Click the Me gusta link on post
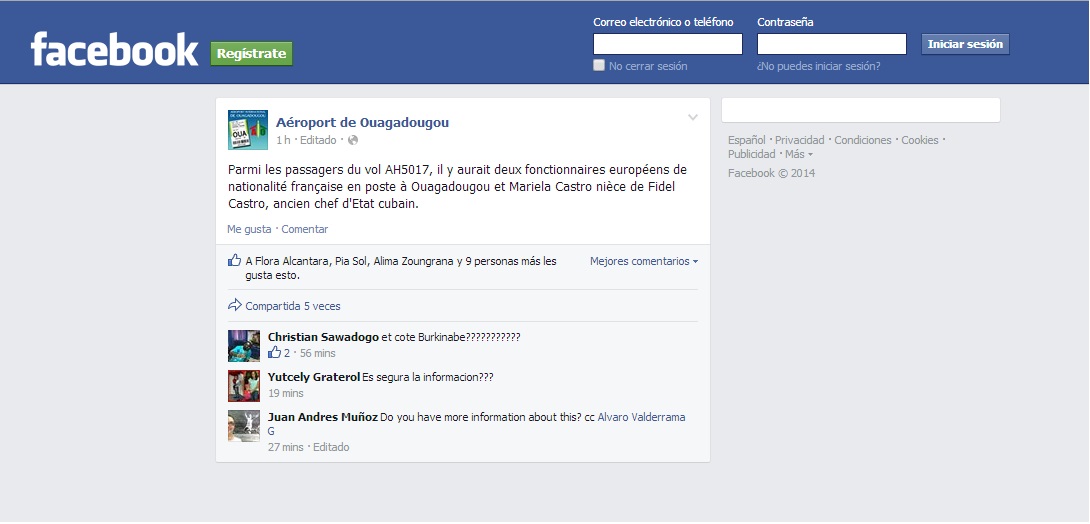Screen dimensions: 1090x524 click(x=249, y=229)
